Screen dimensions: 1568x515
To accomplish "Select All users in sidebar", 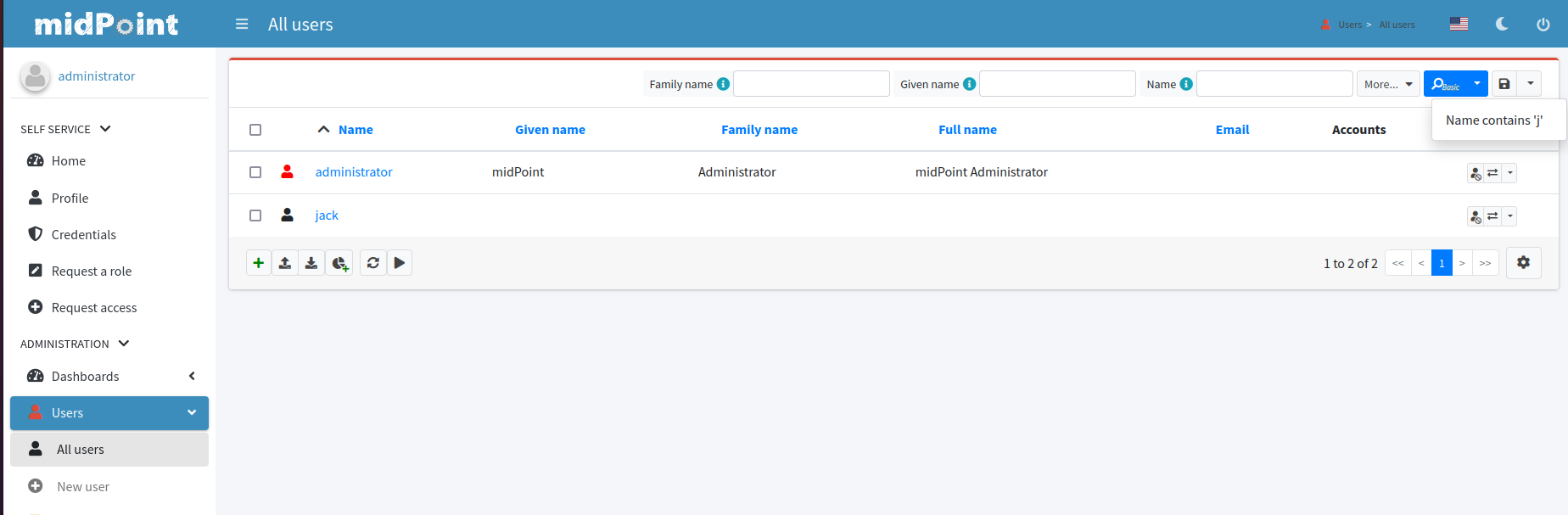I will point(109,450).
